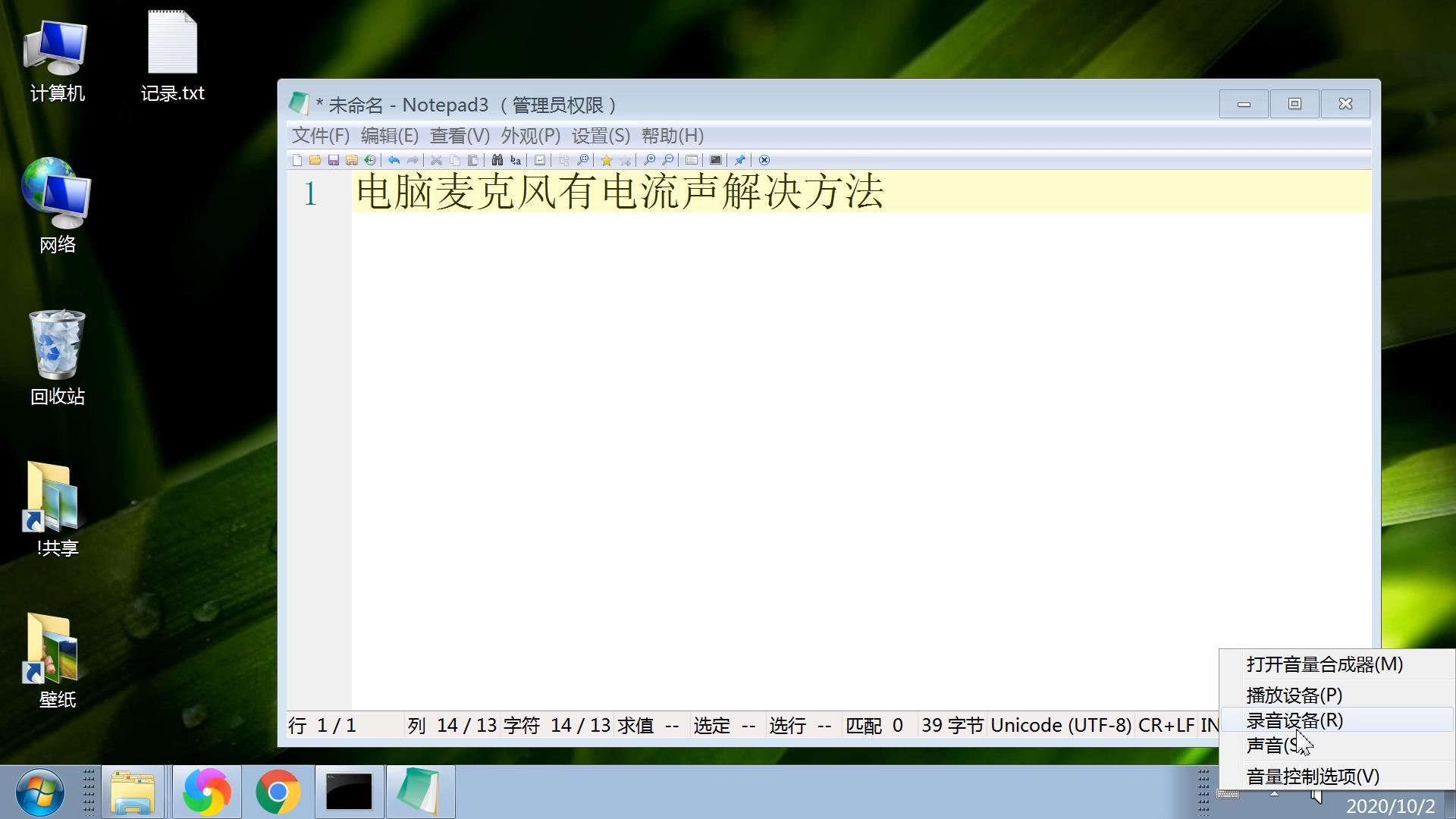Open the 外观(P) menu
Image resolution: width=1456 pixels, height=819 pixels.
tap(530, 136)
